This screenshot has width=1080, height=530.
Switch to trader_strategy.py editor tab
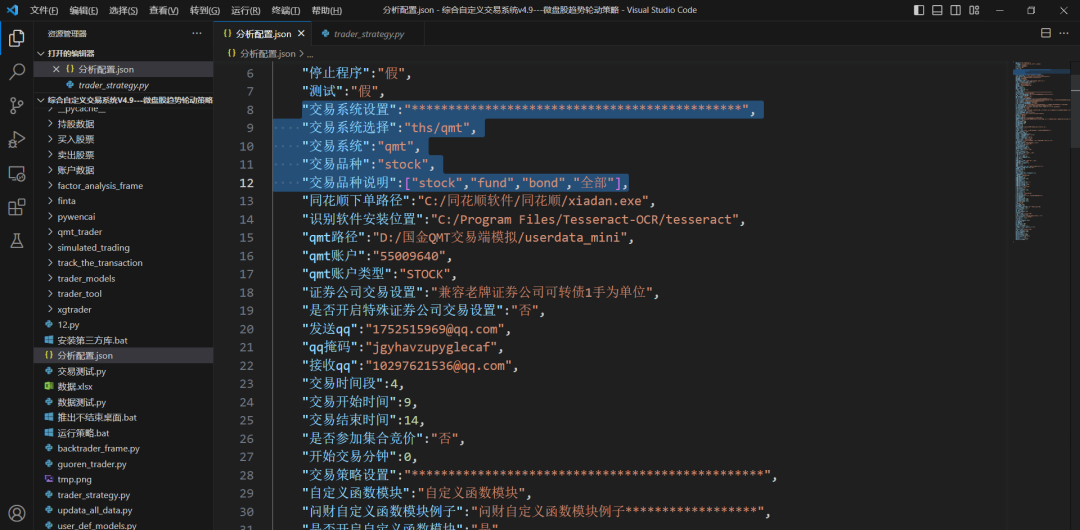pyautogui.click(x=368, y=34)
